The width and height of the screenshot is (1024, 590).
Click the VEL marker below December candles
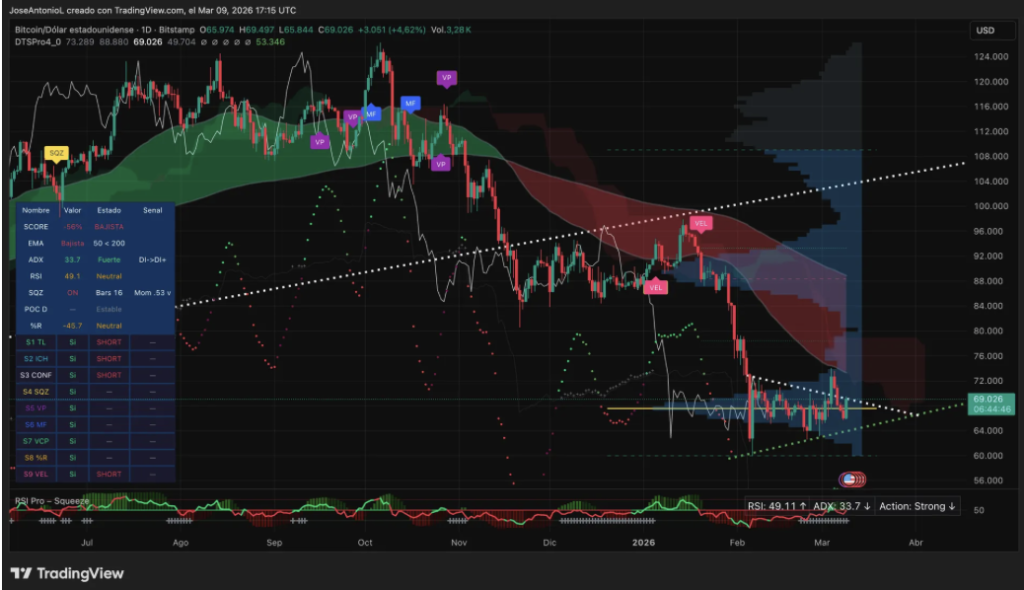point(656,287)
